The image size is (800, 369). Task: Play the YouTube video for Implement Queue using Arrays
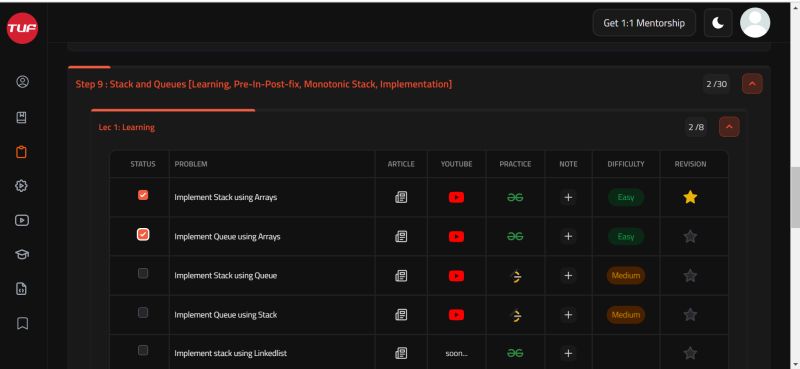[x=456, y=236]
